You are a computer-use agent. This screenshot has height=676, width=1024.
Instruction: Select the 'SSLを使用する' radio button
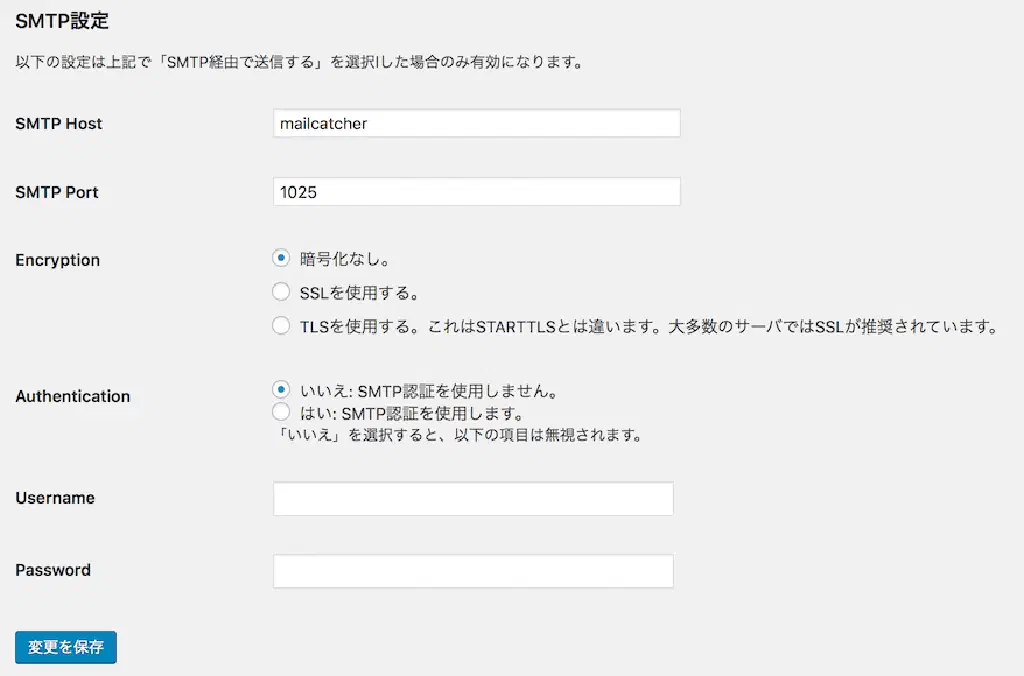(x=281, y=292)
